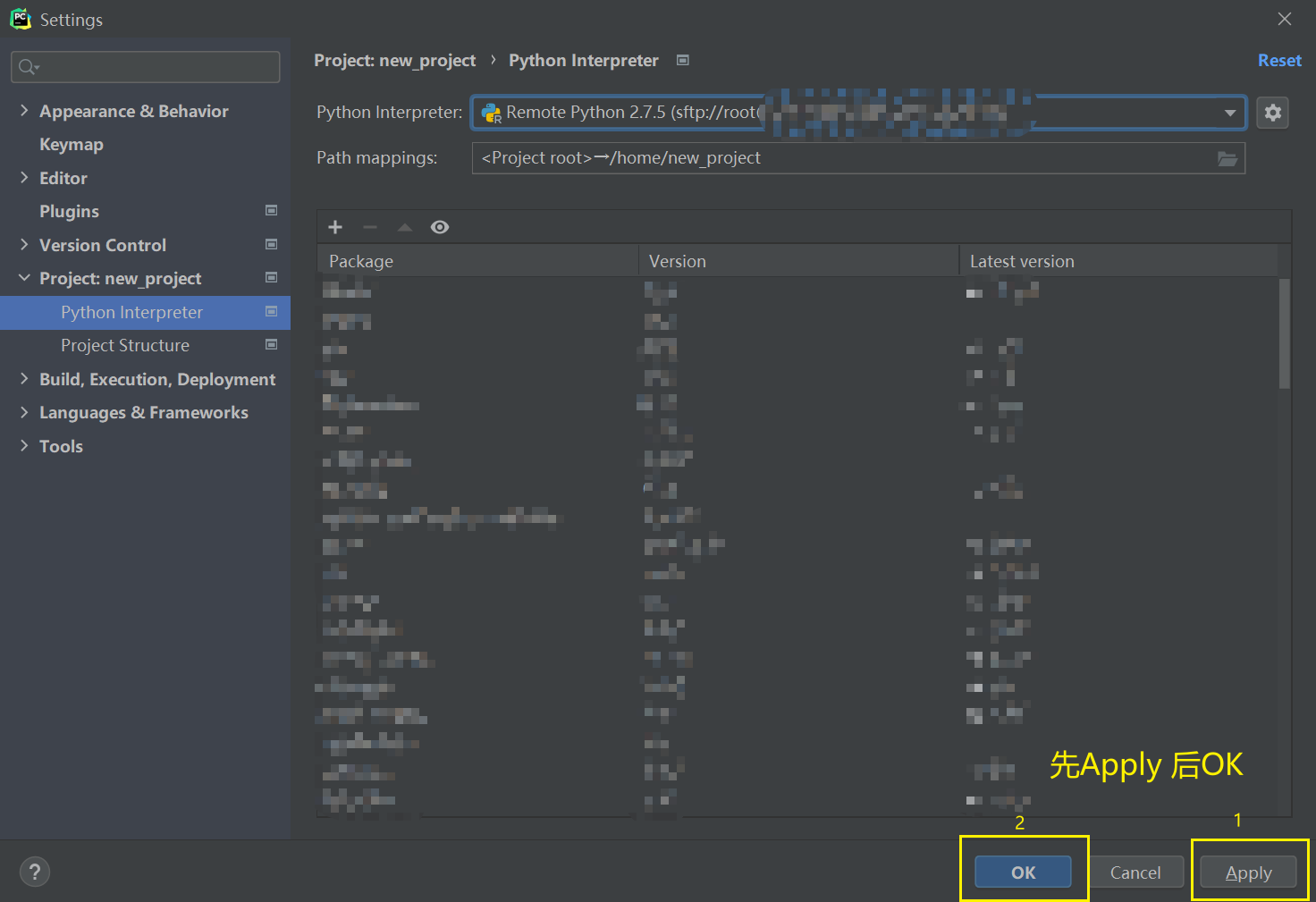
Task: Toggle show early releases eye icon
Action: tap(439, 227)
